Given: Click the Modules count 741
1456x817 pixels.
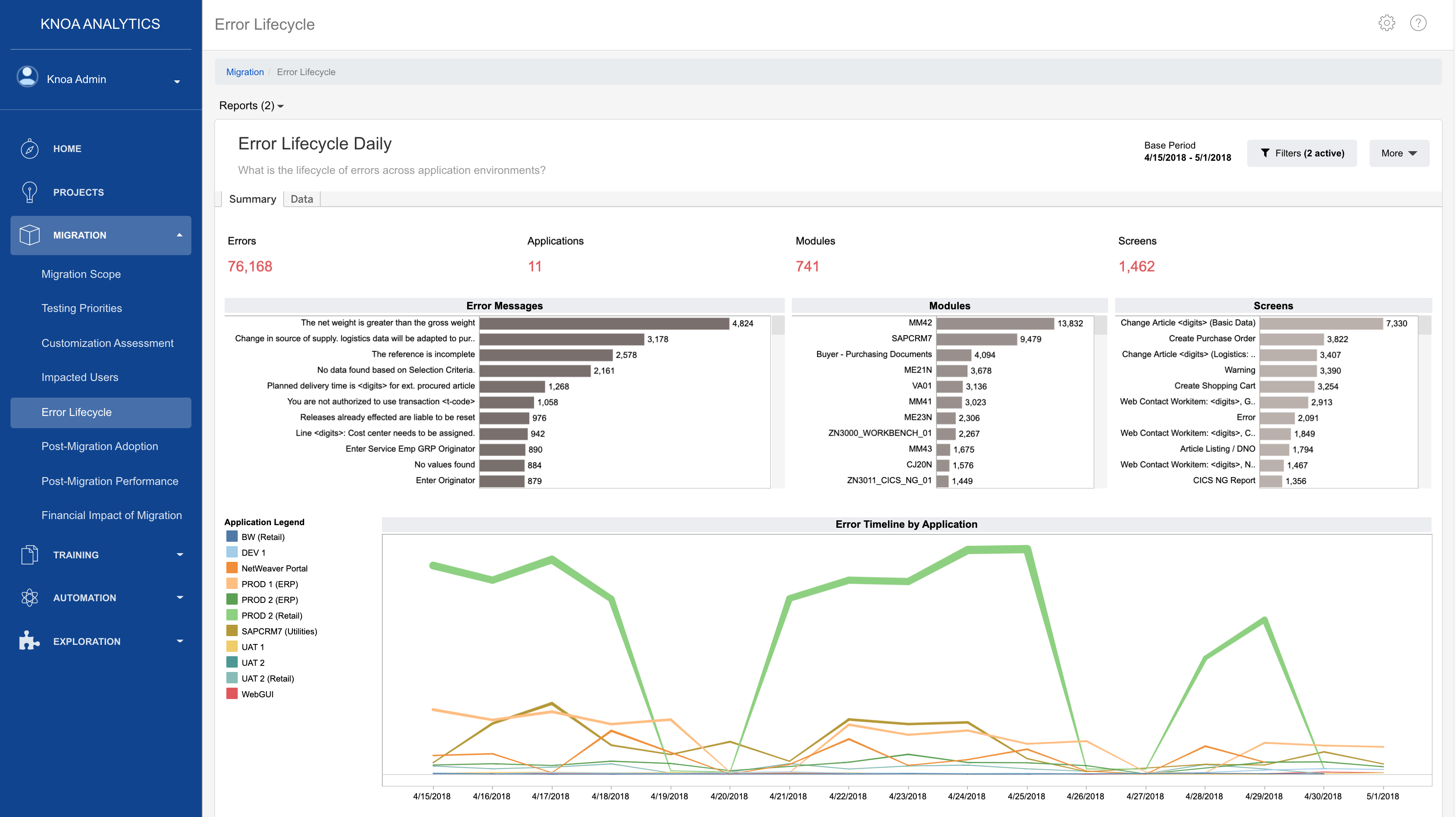Looking at the screenshot, I should pos(807,266).
